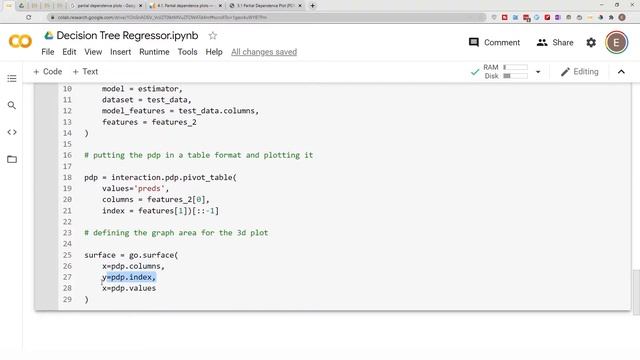This screenshot has width=640, height=360.
Task: Open the Files folder icon in sidebar
Action: 12,159
